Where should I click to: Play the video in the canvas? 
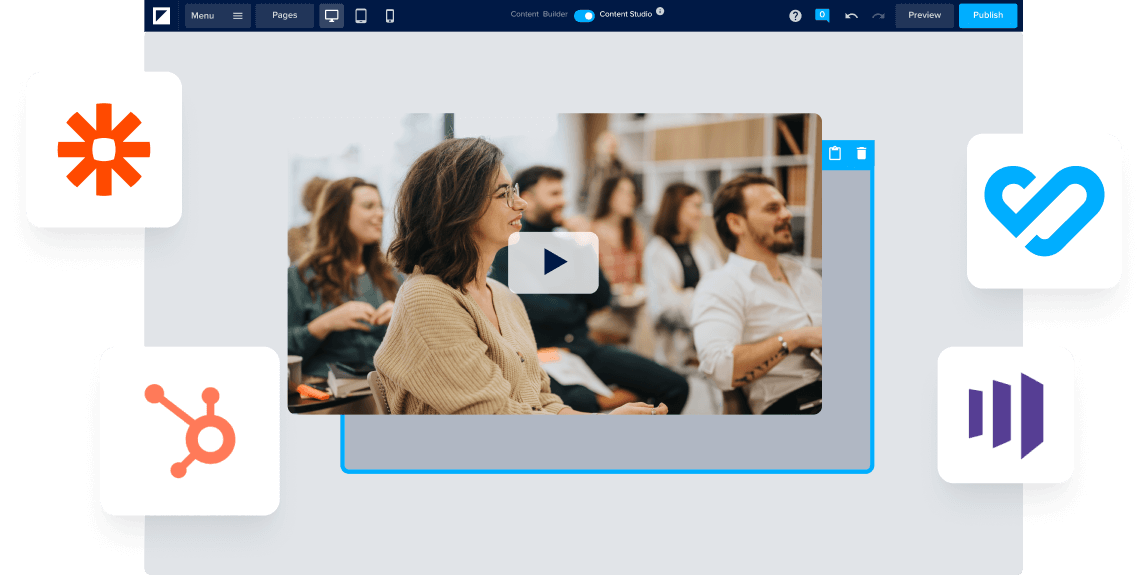(x=553, y=262)
